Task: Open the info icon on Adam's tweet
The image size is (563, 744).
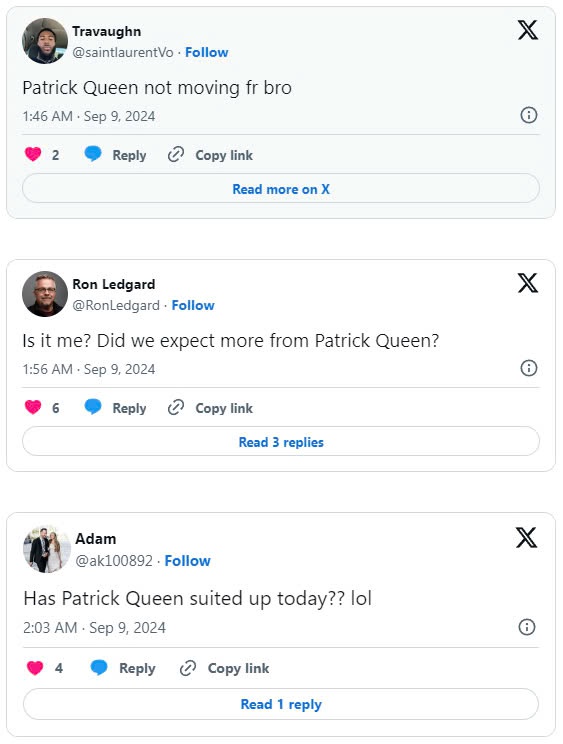Action: tap(526, 627)
